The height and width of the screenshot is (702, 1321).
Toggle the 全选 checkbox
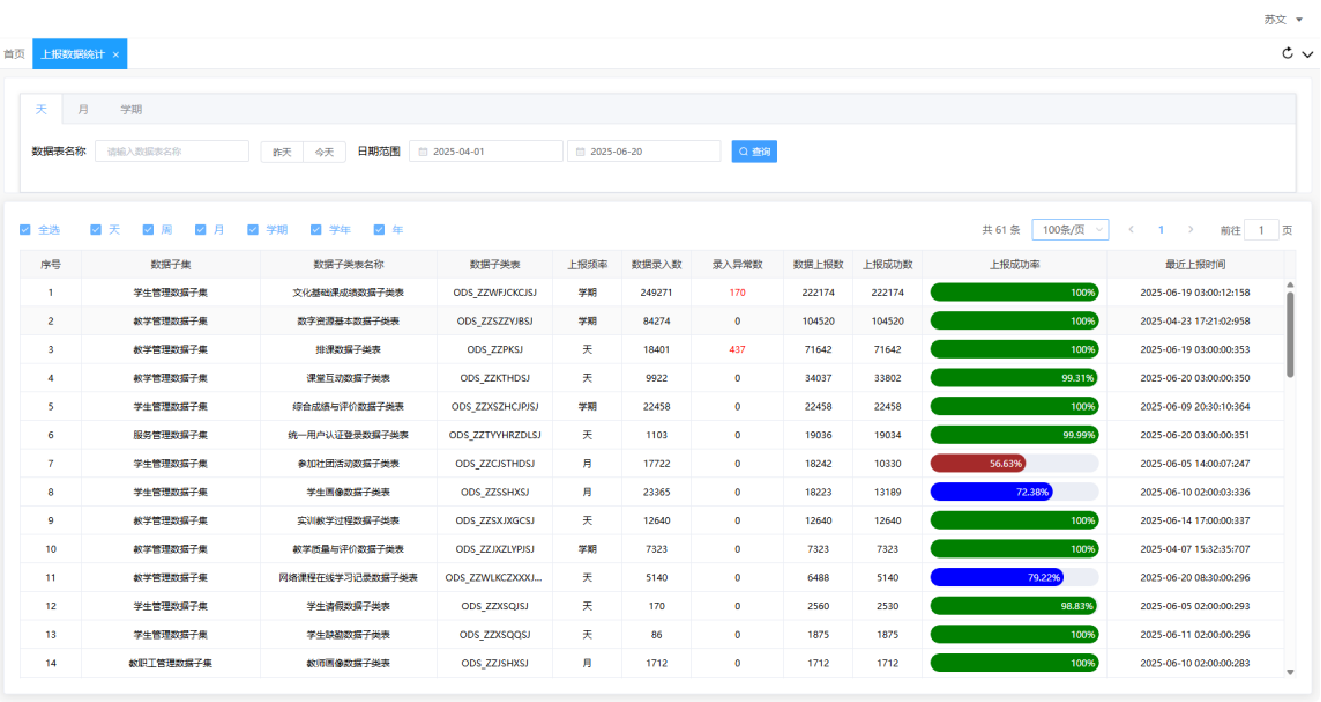coord(25,230)
